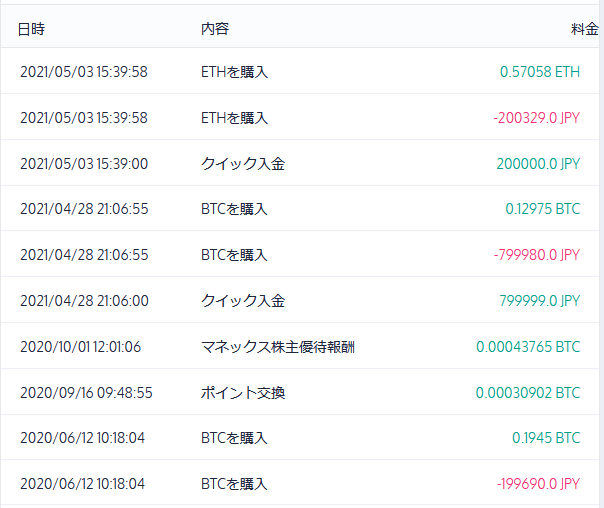Click the 内容 column header

[215, 29]
